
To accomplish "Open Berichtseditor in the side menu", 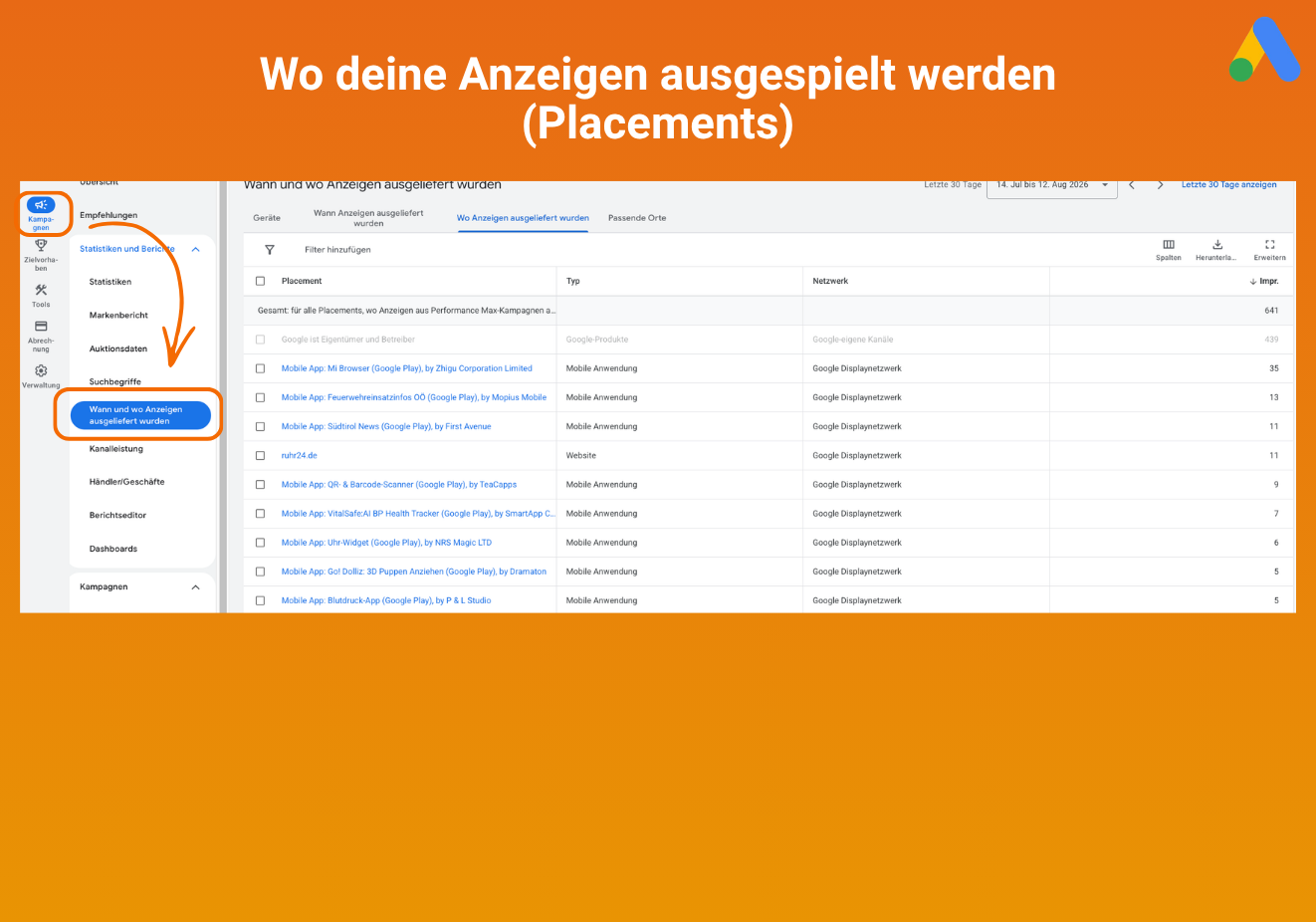I will (117, 516).
